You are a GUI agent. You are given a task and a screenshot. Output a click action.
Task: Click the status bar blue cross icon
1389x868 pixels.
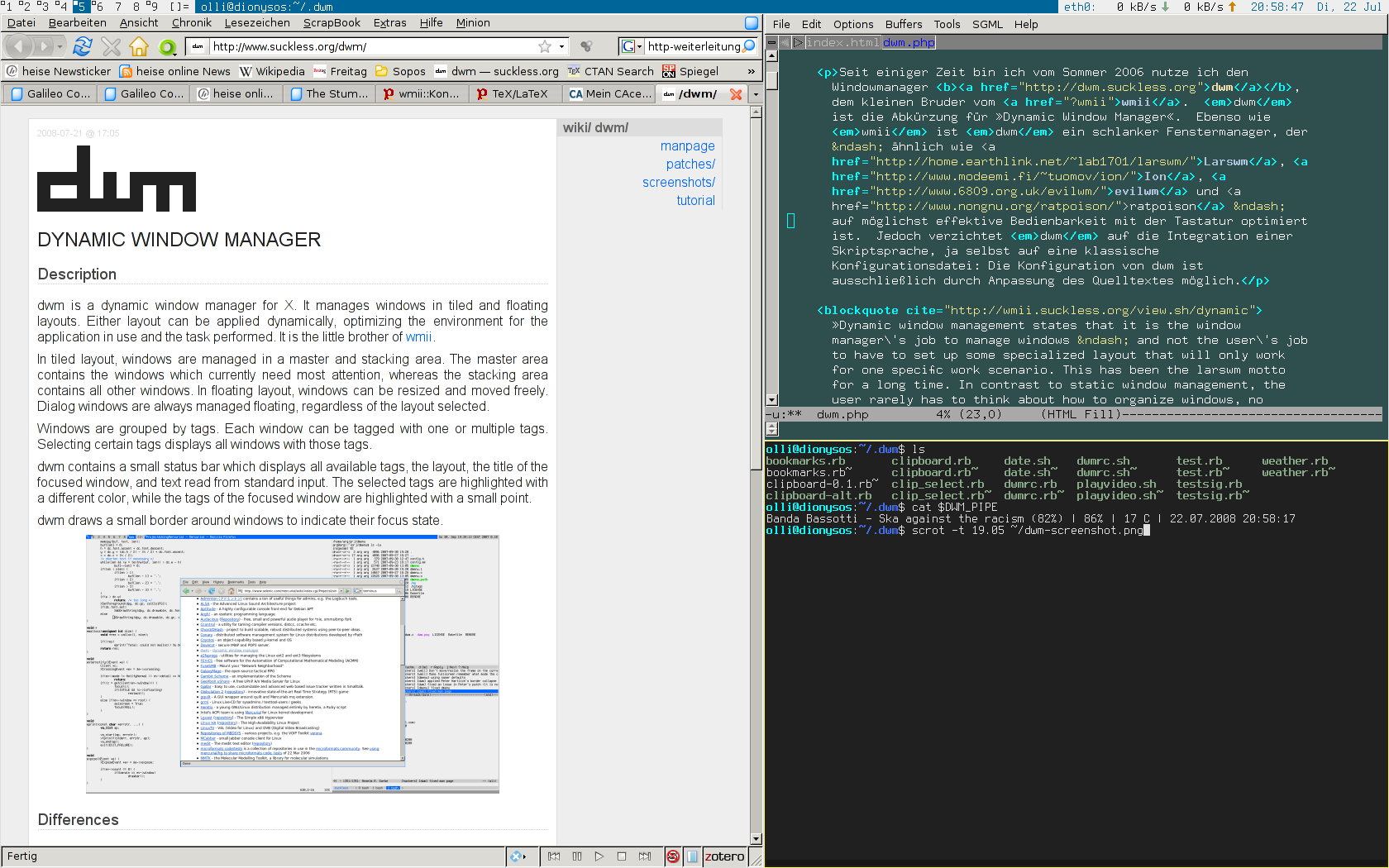pos(517,856)
